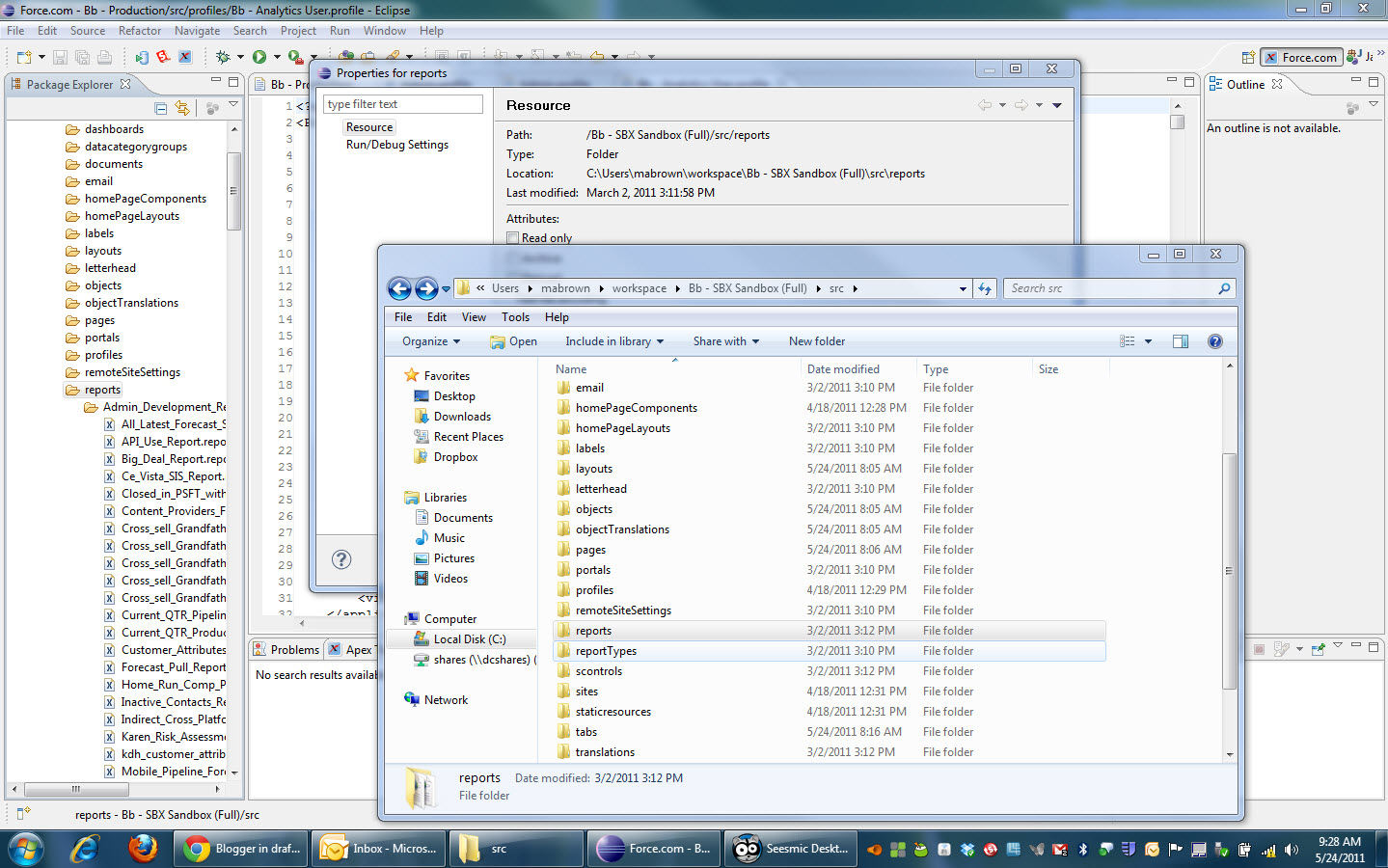
Task: Collapse All items in Package Explorer
Action: point(159,107)
